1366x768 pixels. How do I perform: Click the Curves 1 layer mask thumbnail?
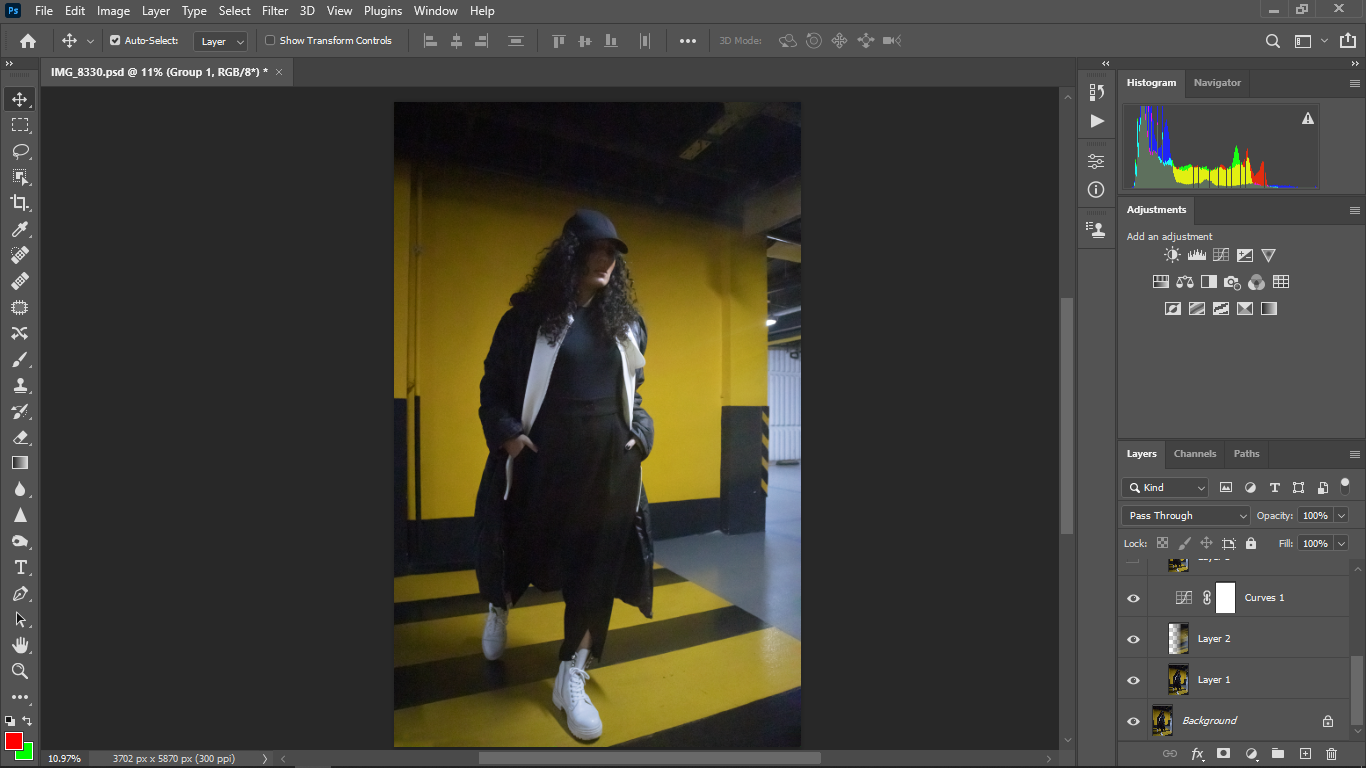(1225, 598)
